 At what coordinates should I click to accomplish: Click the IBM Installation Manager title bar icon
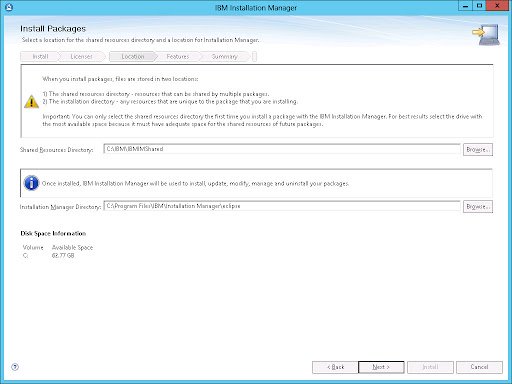(9, 7)
